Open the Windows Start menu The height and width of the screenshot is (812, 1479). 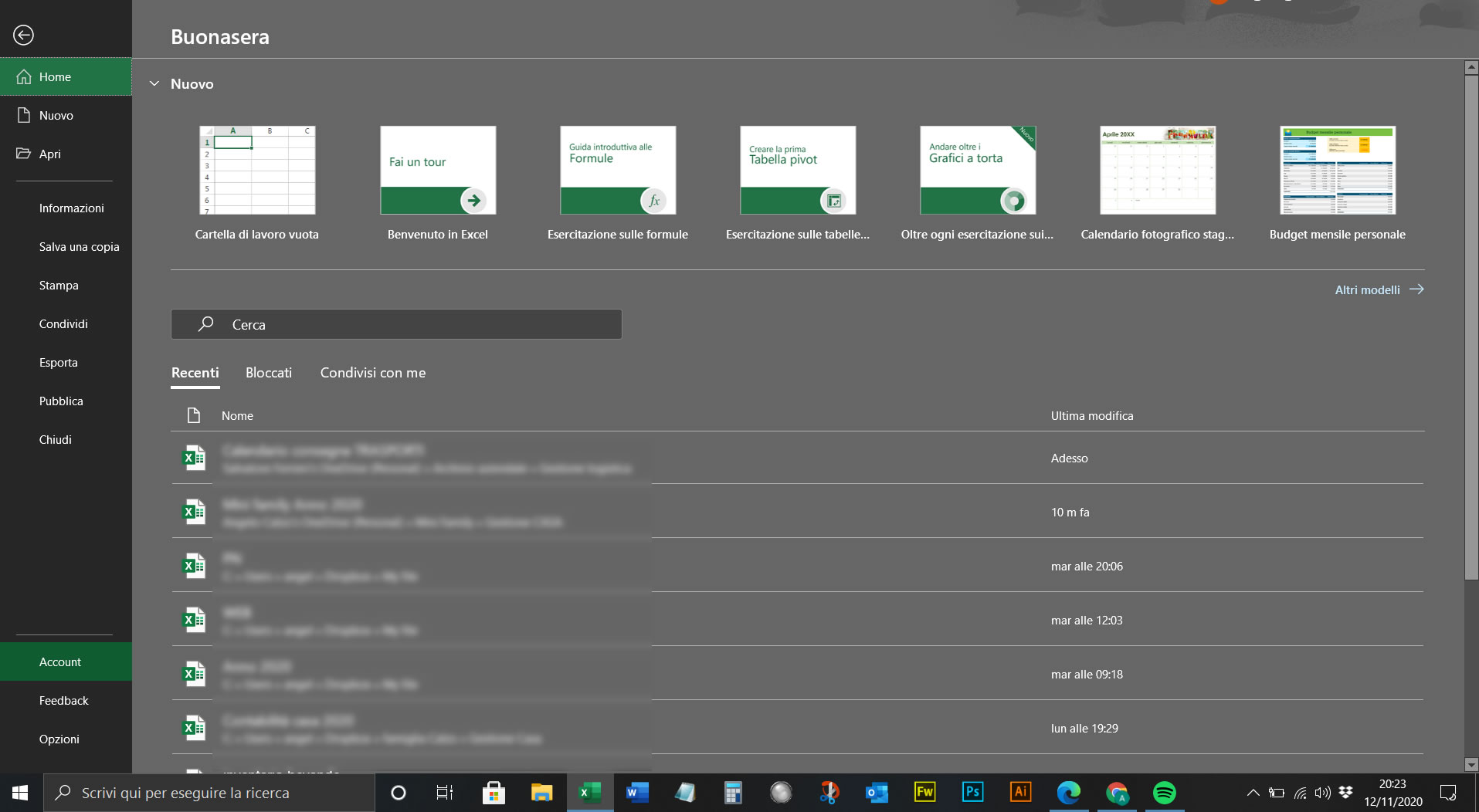click(x=21, y=793)
